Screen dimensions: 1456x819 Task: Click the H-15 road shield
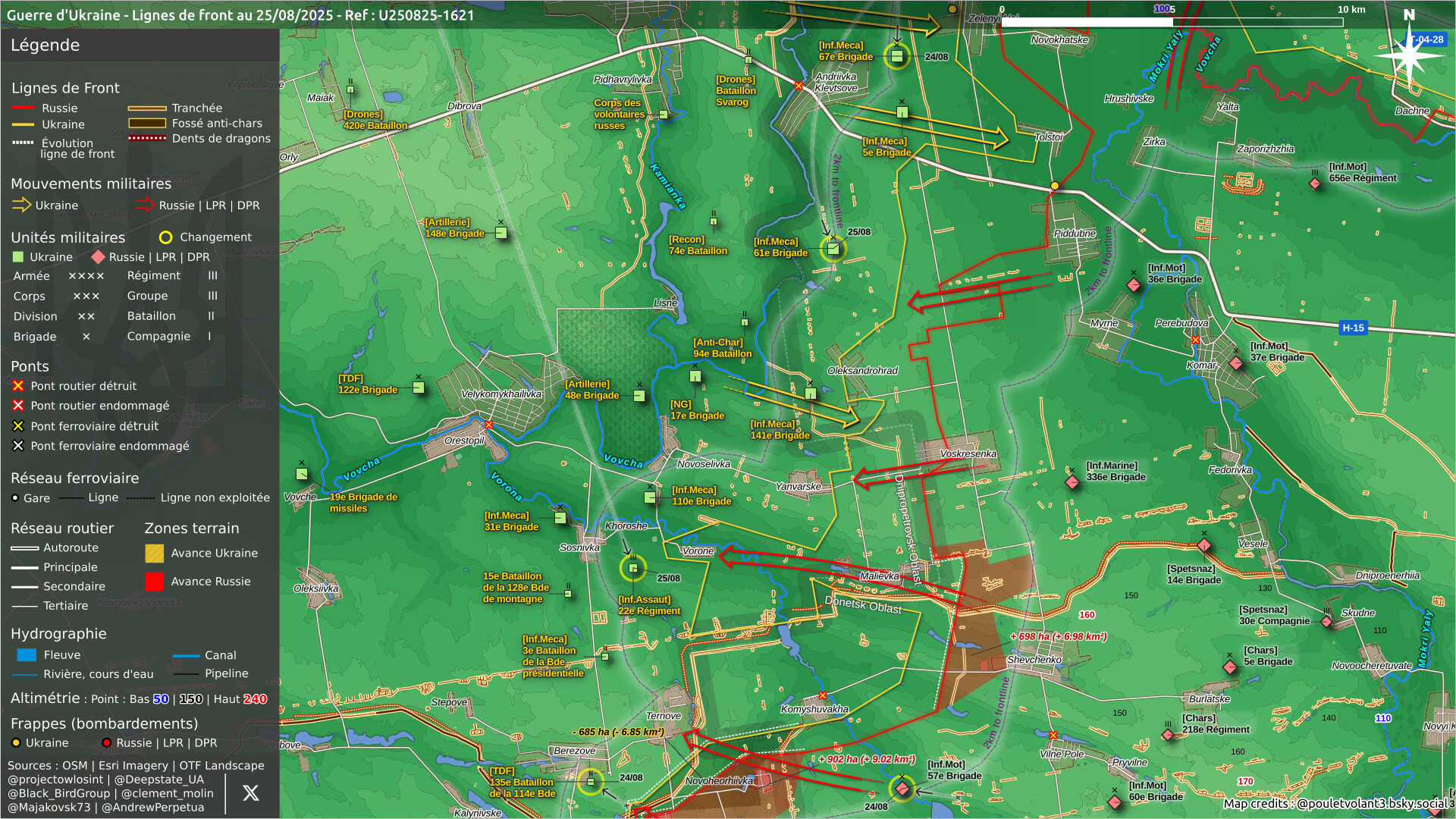click(x=1353, y=328)
